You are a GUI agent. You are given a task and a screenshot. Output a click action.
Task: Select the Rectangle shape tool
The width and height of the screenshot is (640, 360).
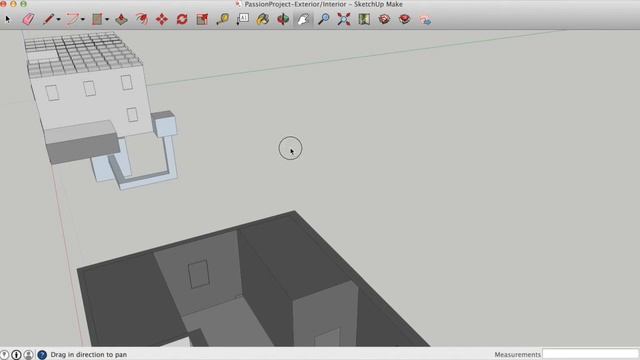click(97, 19)
